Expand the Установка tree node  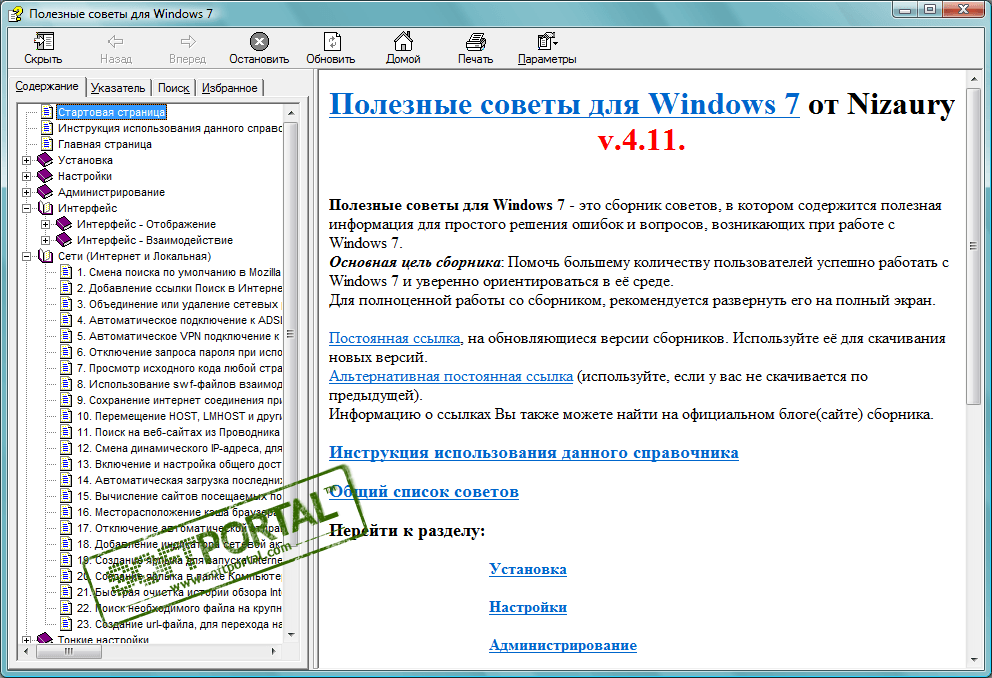(27, 160)
